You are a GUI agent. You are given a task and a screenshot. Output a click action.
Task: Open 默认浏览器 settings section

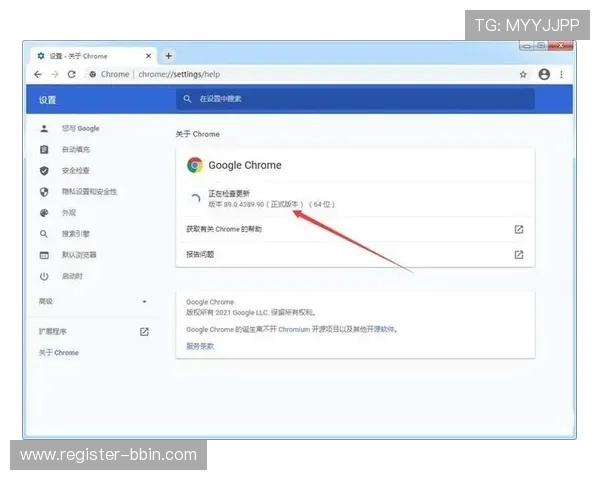pos(79,255)
